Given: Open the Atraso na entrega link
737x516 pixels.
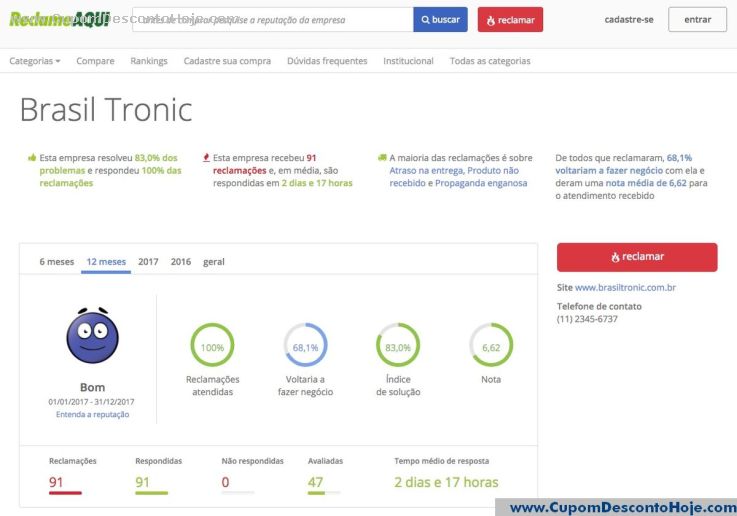Looking at the screenshot, I should coord(426,171).
